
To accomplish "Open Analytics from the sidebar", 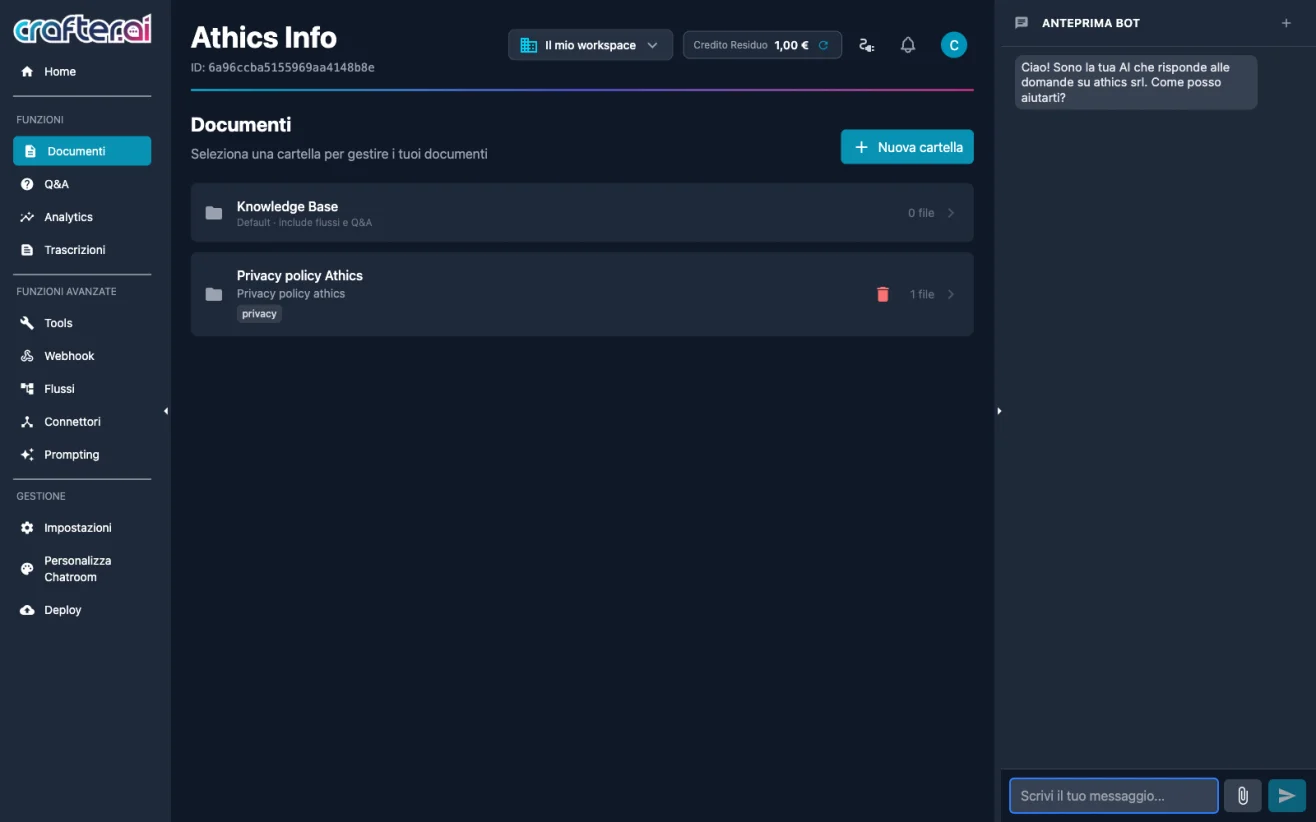I will click(x=82, y=217).
